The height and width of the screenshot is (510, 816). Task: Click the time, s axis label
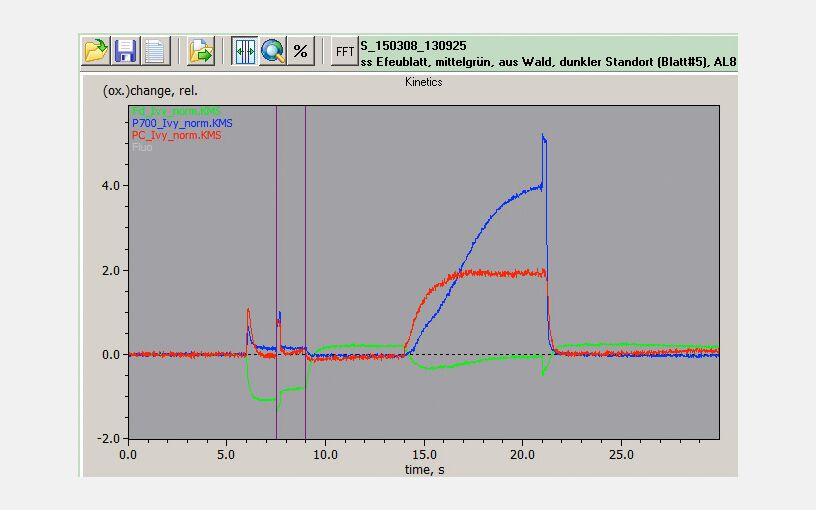click(x=425, y=469)
